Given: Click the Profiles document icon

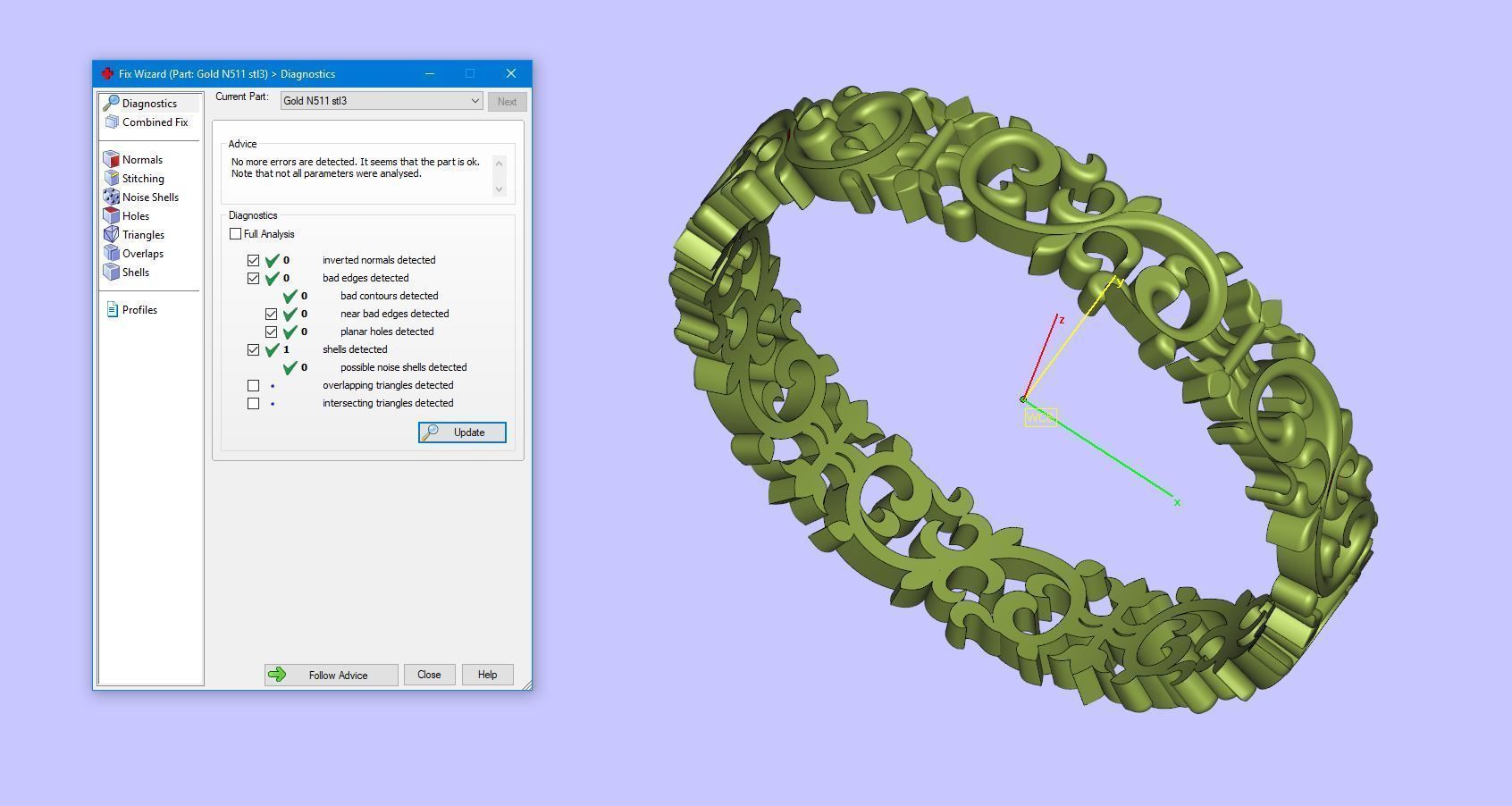Looking at the screenshot, I should 112,309.
